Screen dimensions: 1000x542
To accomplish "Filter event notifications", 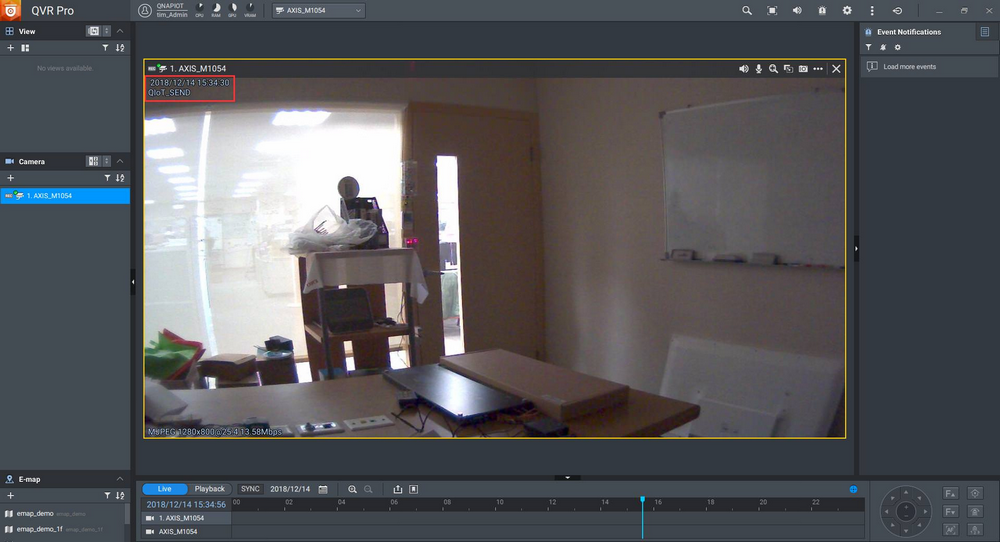I will [868, 47].
